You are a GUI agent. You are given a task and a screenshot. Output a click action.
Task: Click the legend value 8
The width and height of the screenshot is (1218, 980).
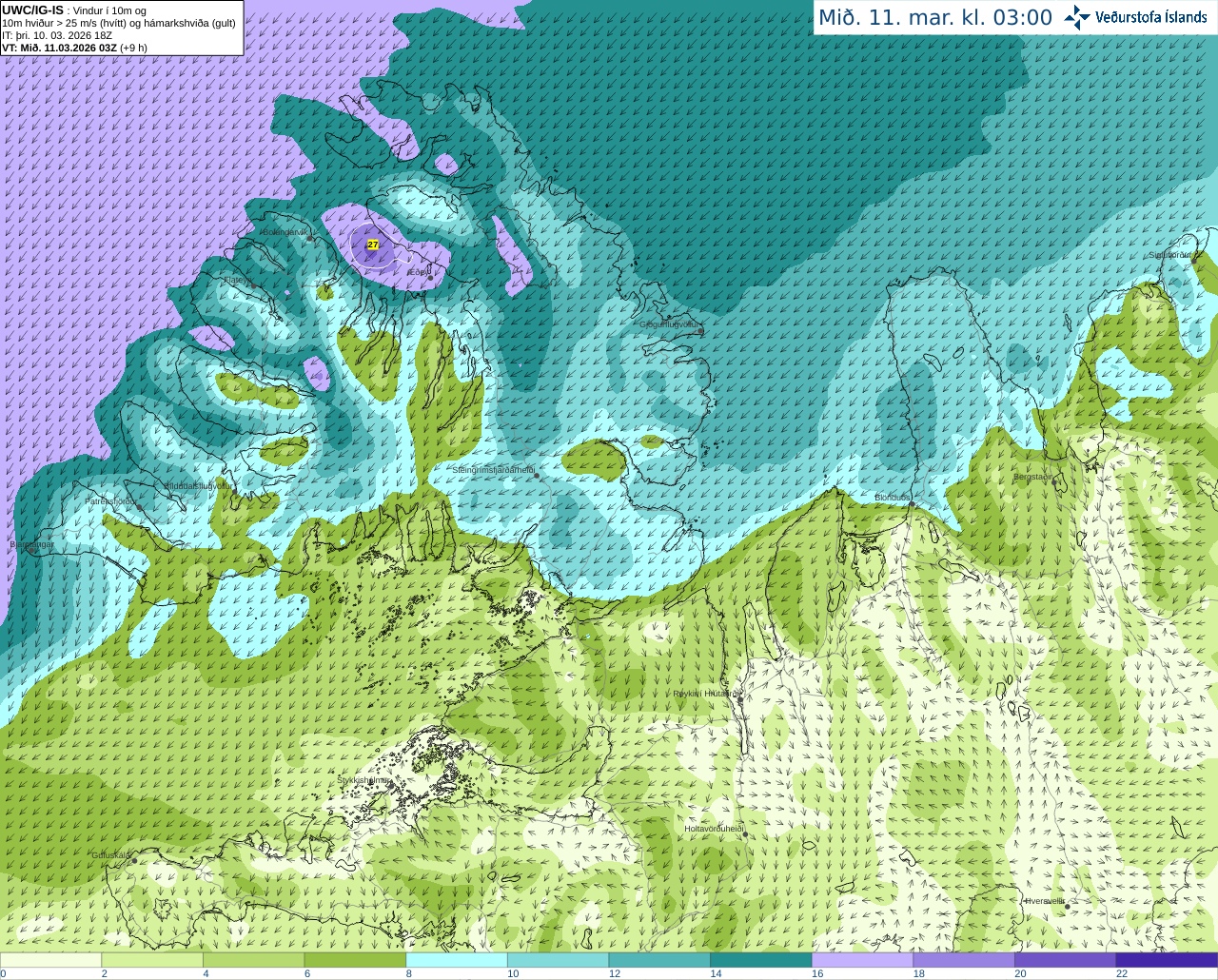point(408,973)
